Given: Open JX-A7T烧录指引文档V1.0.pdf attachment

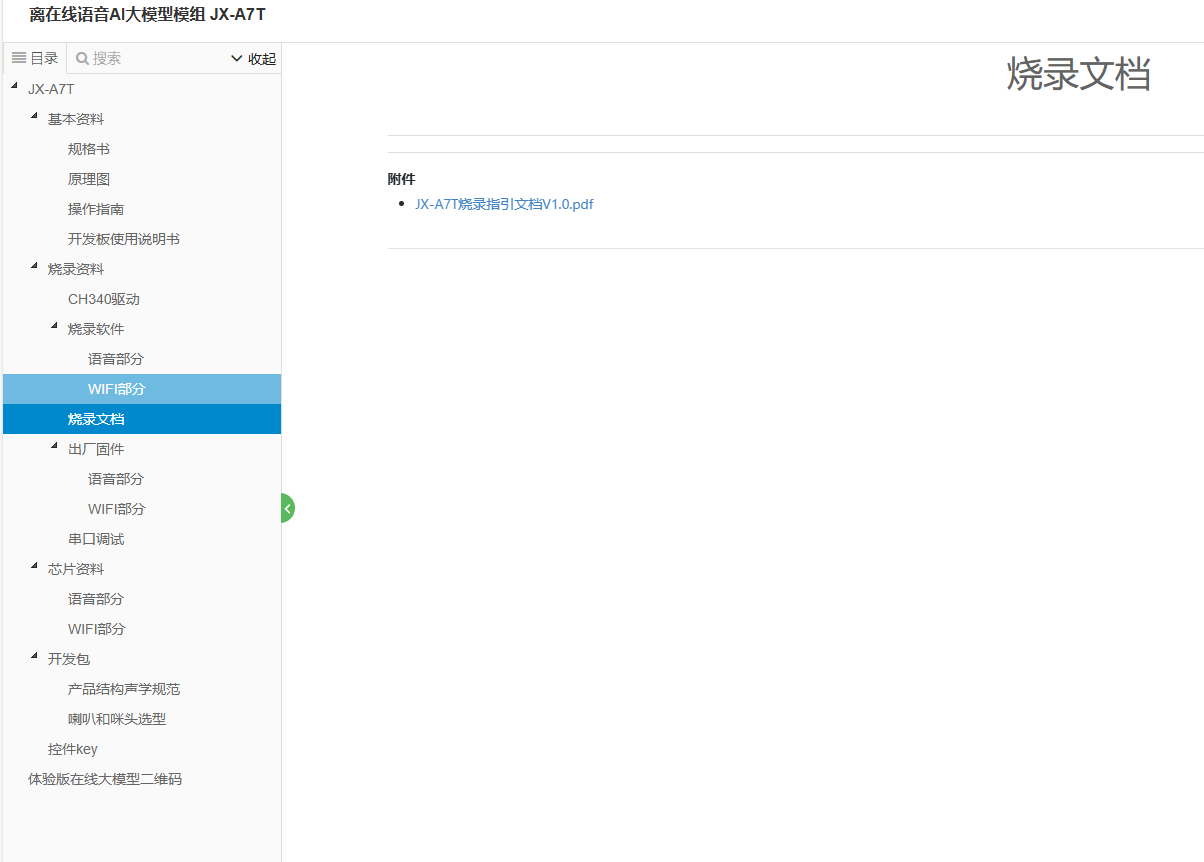Looking at the screenshot, I should [504, 204].
